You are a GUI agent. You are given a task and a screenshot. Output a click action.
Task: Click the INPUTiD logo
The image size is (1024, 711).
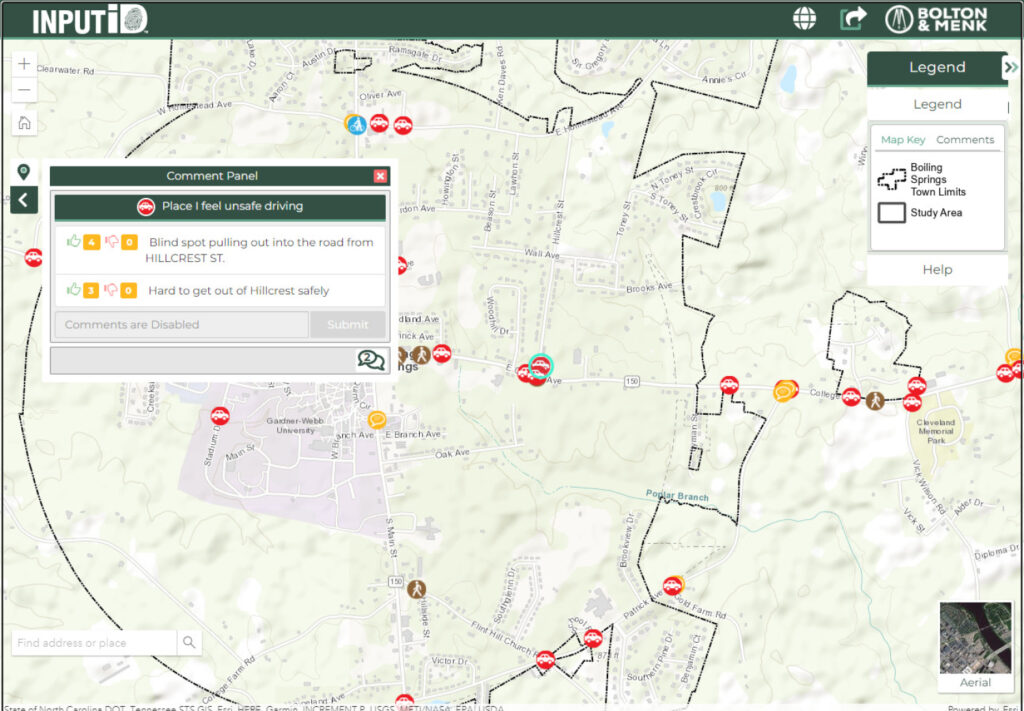point(90,20)
